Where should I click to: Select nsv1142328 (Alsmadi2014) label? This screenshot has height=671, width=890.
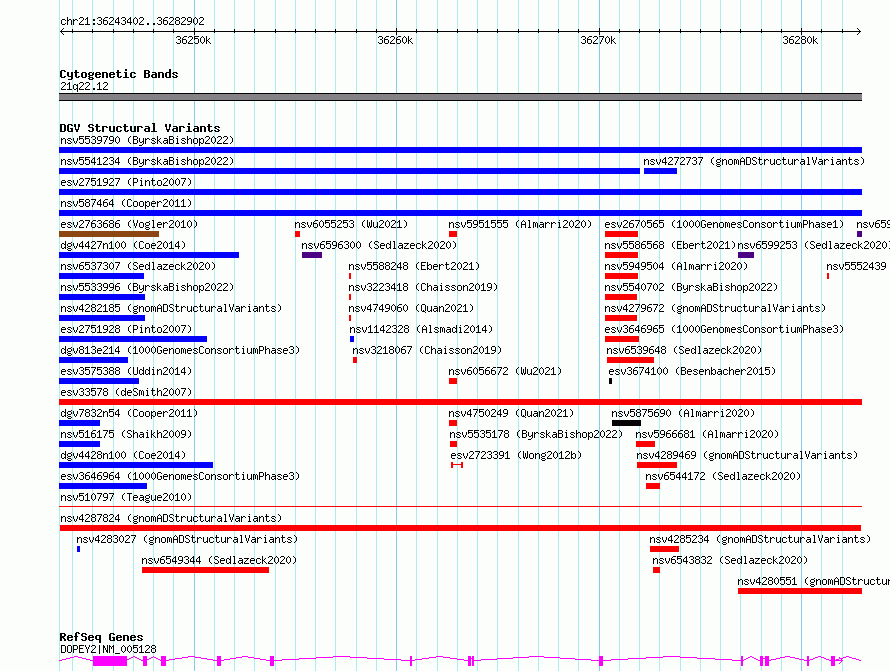[x=421, y=329]
